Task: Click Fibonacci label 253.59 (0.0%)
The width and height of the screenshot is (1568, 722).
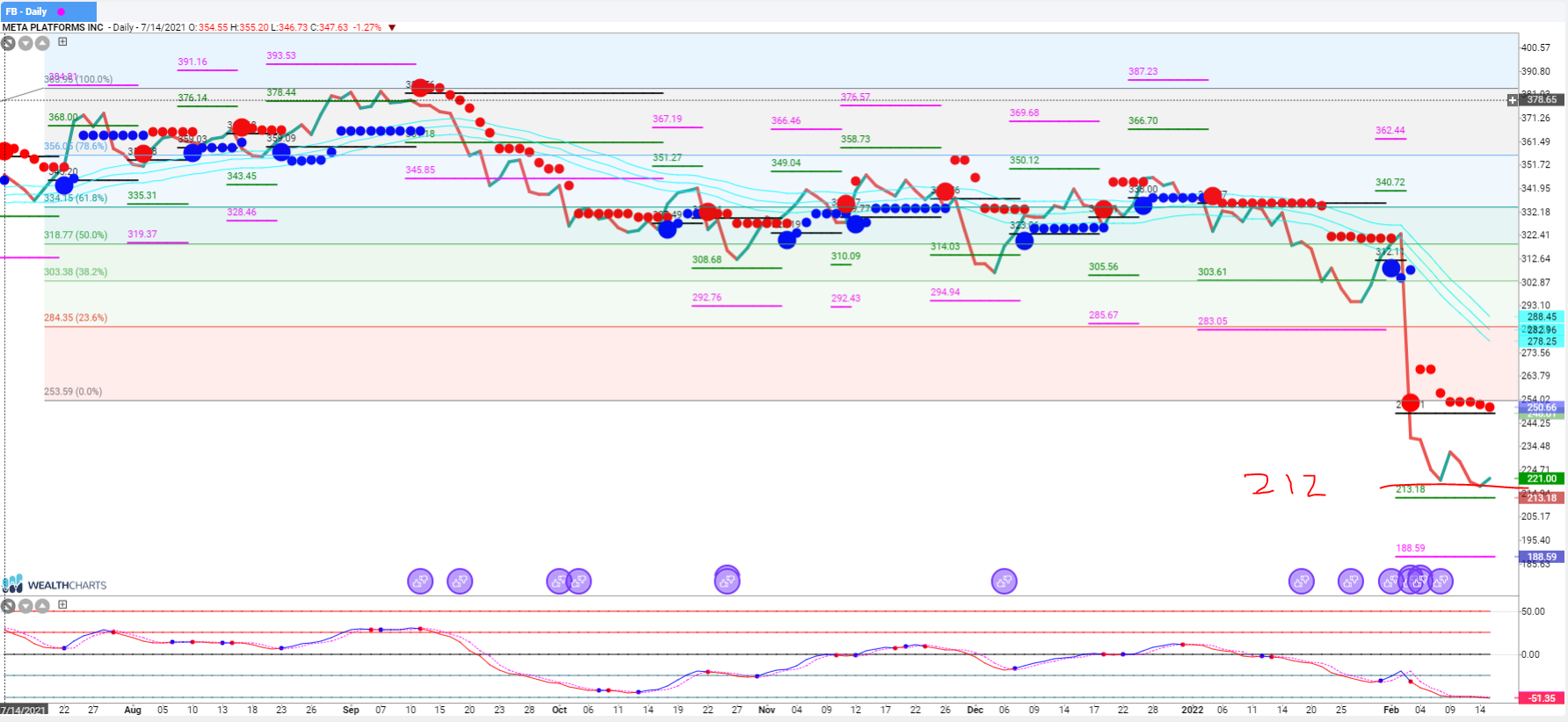Action: [x=73, y=392]
